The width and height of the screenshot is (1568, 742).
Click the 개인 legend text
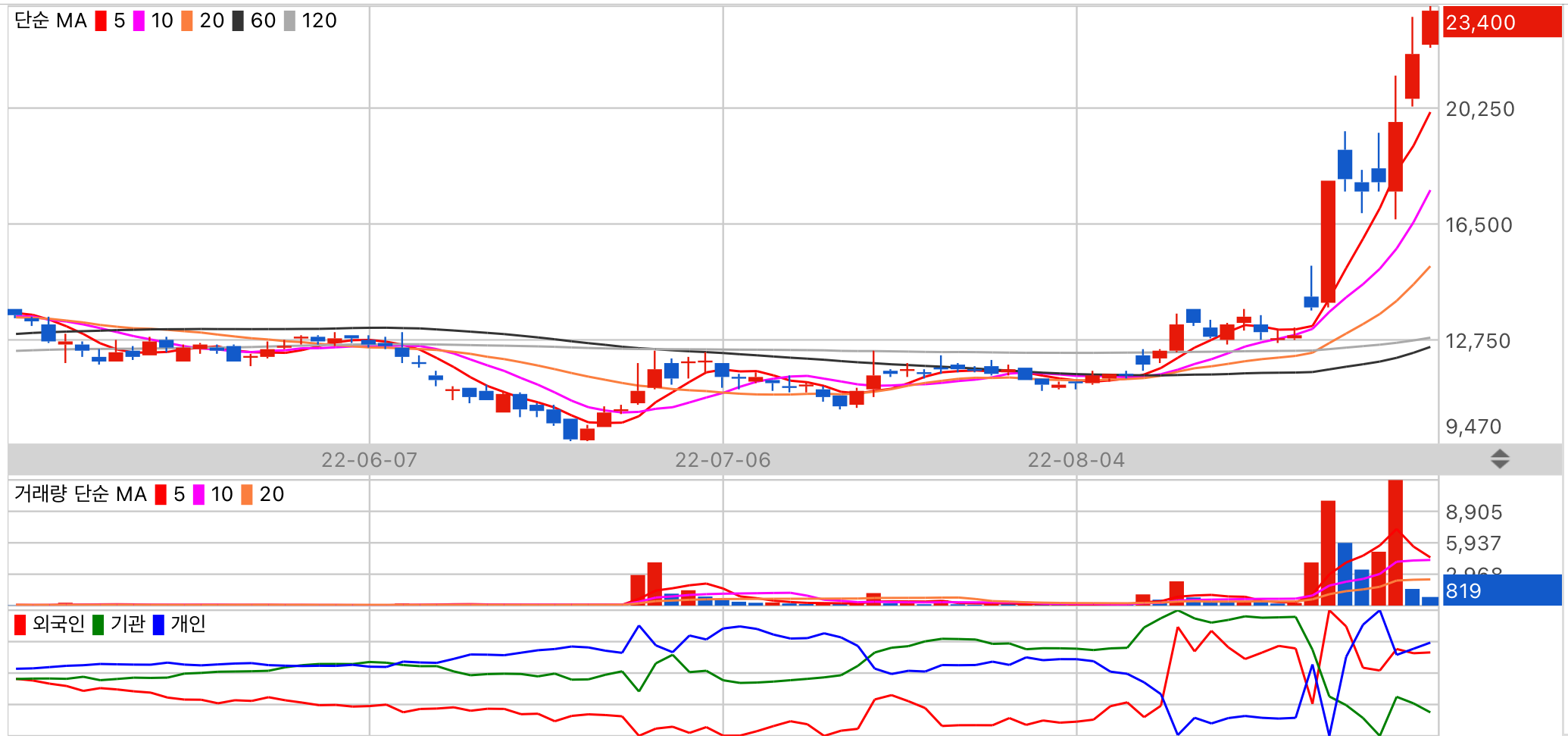pyautogui.click(x=188, y=624)
